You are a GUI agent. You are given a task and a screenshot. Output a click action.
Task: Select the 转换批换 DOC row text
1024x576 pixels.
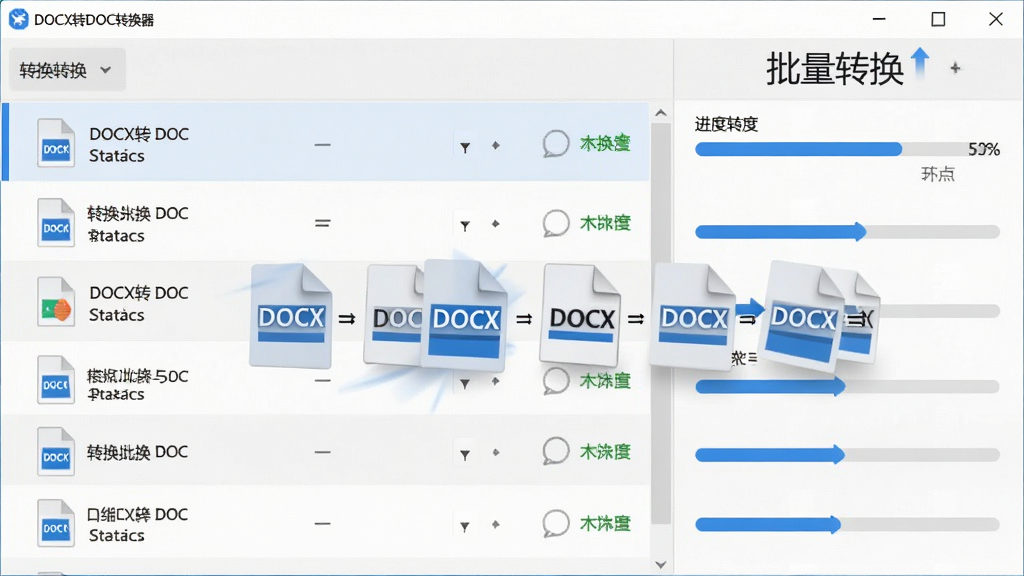[137, 452]
